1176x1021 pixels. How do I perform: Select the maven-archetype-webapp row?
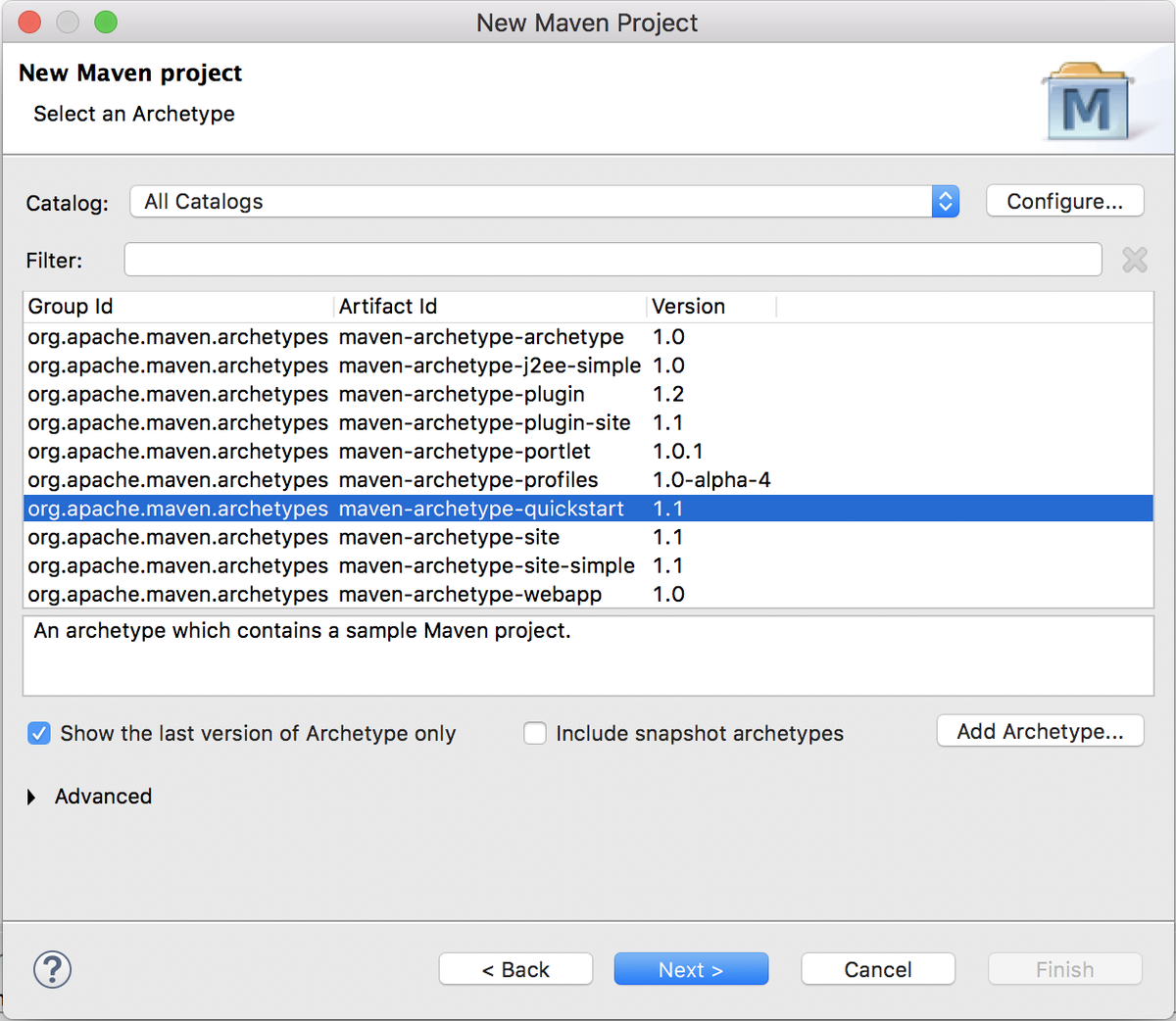click(x=588, y=594)
